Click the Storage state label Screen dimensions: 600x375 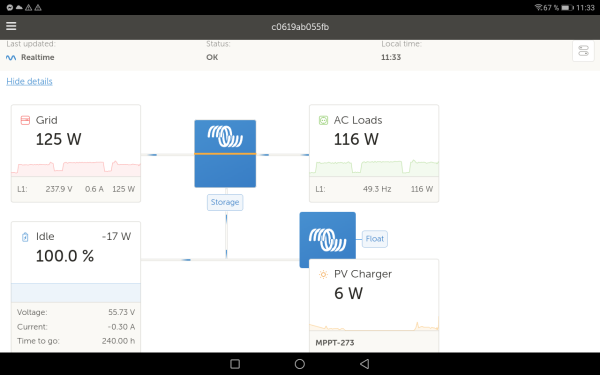tap(225, 202)
